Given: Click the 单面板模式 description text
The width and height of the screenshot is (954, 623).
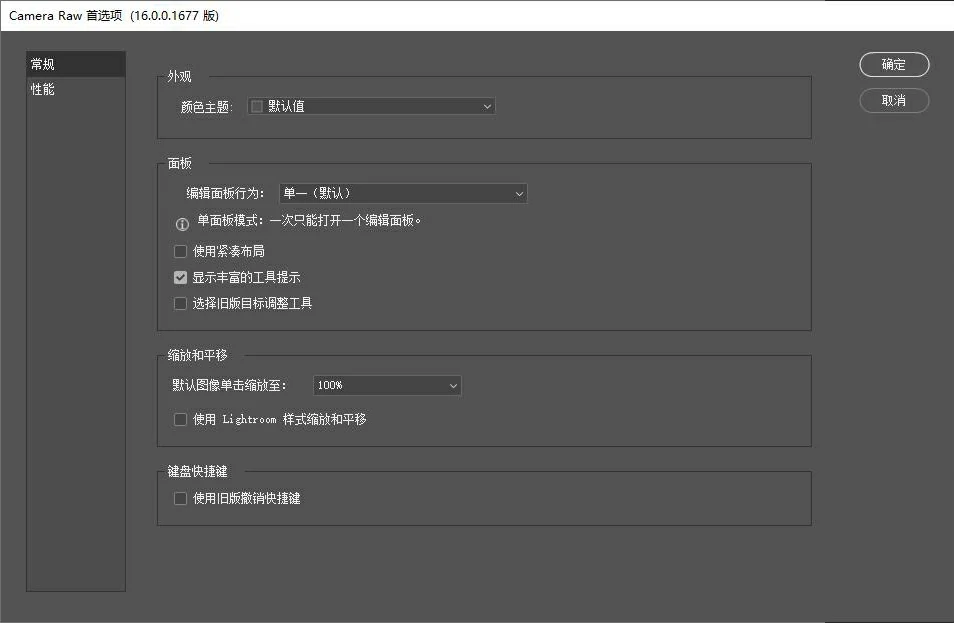Looking at the screenshot, I should coord(309,220).
